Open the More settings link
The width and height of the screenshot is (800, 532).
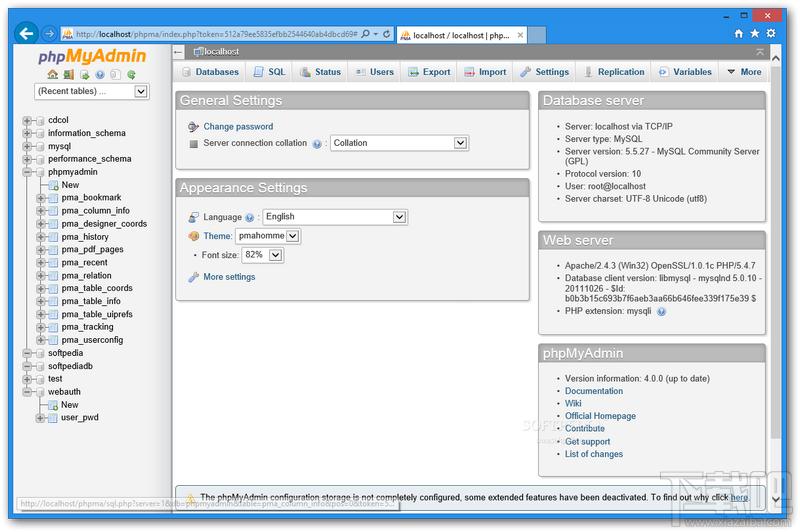(229, 277)
